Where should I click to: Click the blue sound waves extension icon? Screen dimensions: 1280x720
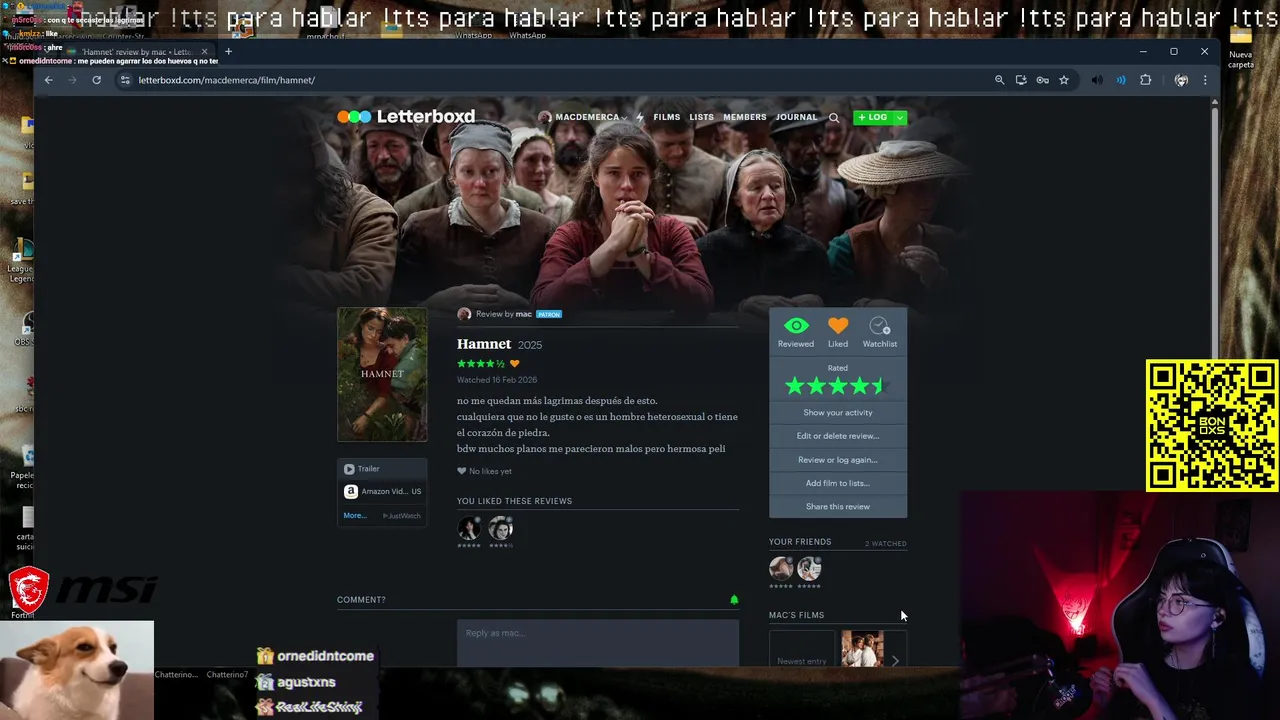1121,80
